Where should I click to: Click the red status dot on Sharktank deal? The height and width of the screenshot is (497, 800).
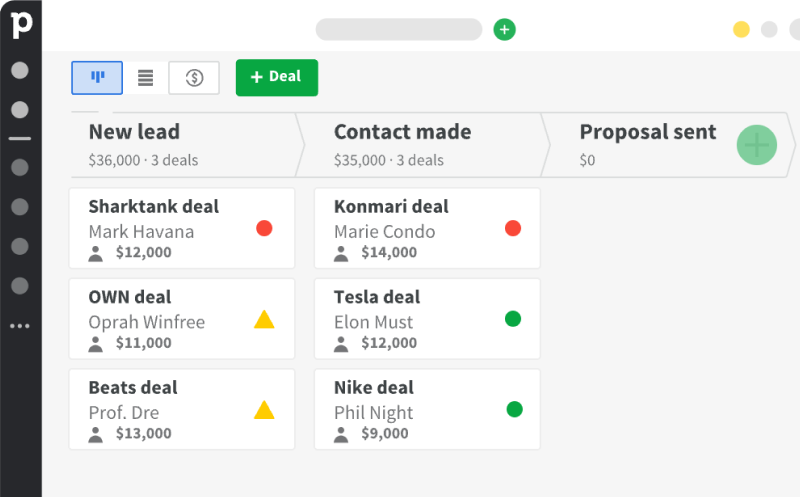tap(264, 228)
